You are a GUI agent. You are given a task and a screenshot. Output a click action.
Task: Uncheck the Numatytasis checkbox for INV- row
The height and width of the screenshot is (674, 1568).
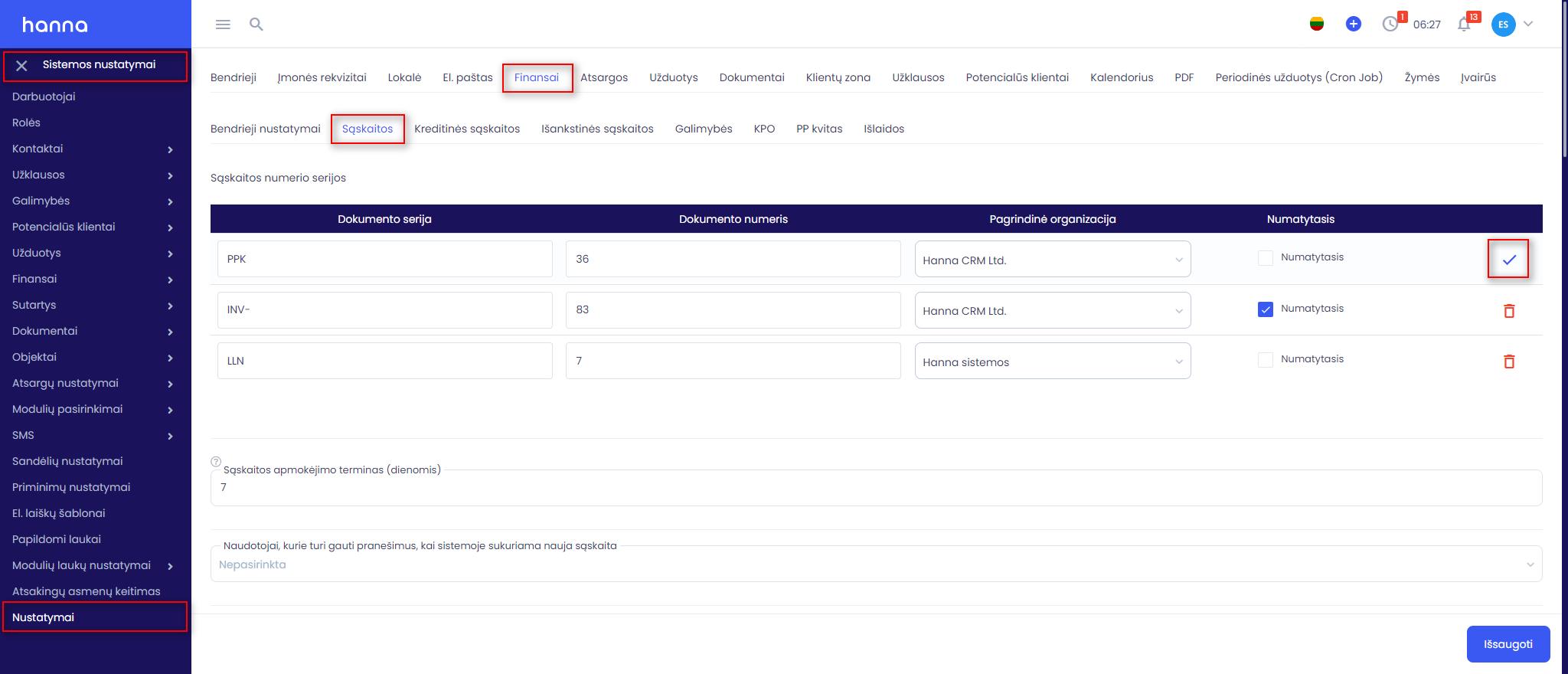[x=1266, y=309]
